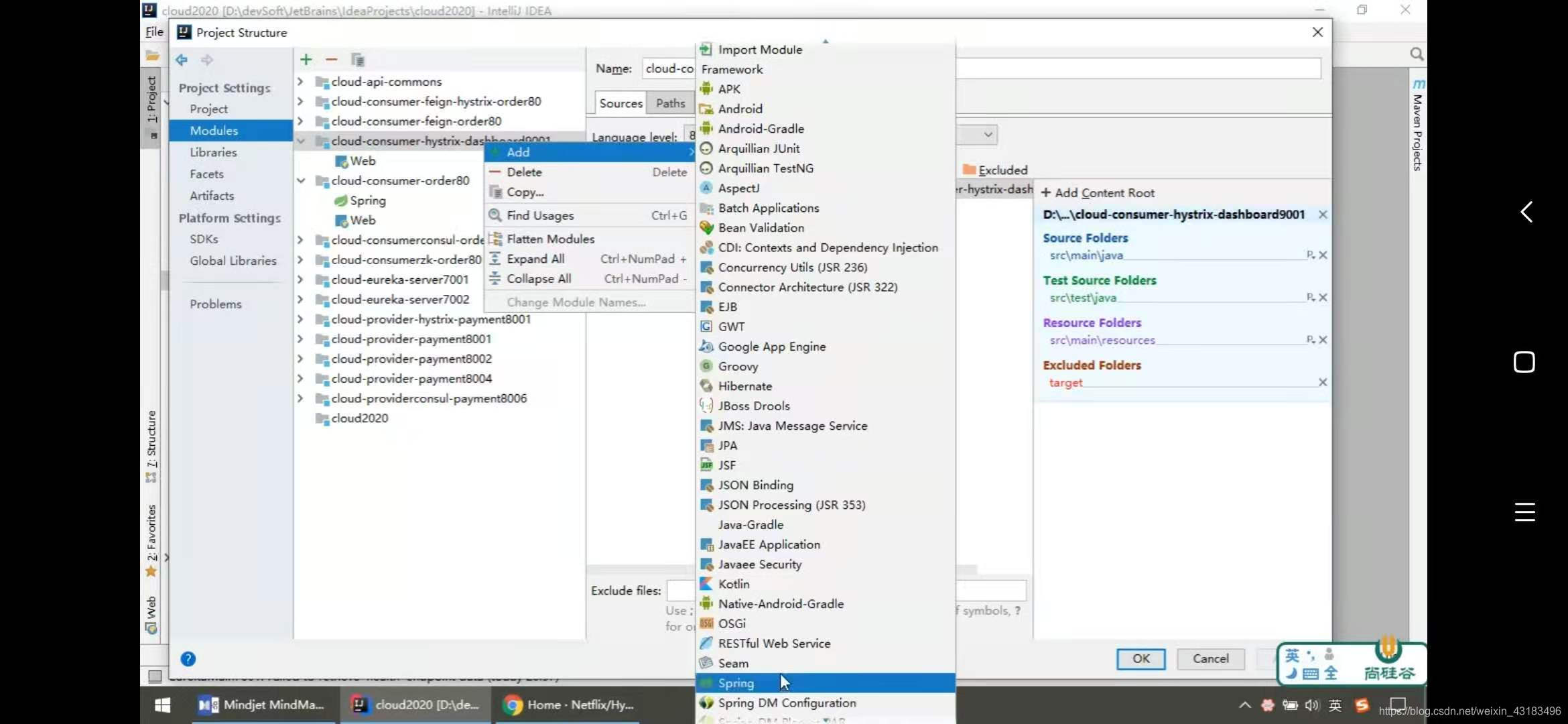This screenshot has width=1568, height=724.
Task: Select Collapse All in context menu
Action: click(590, 278)
